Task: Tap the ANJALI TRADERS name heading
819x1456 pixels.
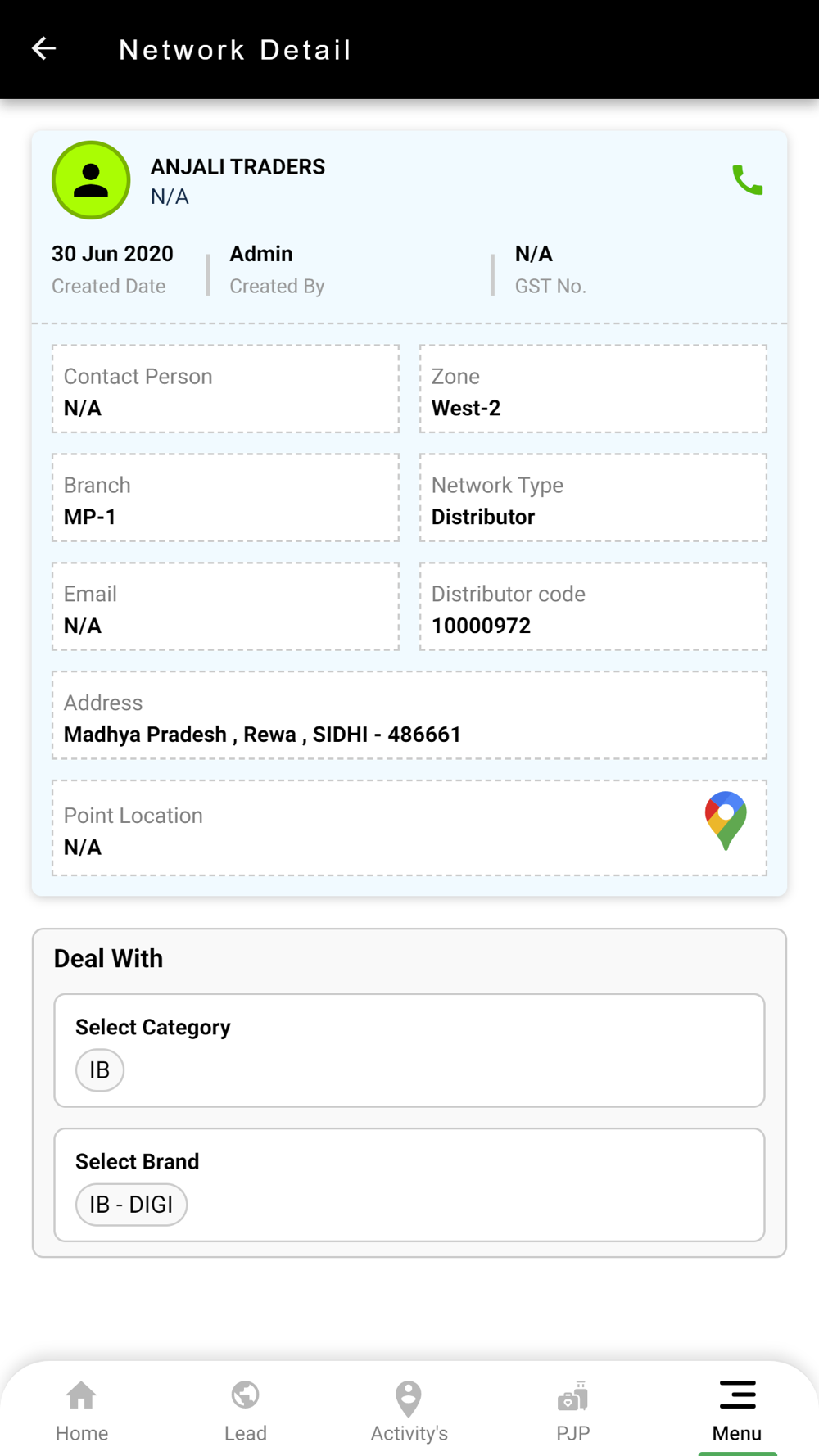Action: 238,167
